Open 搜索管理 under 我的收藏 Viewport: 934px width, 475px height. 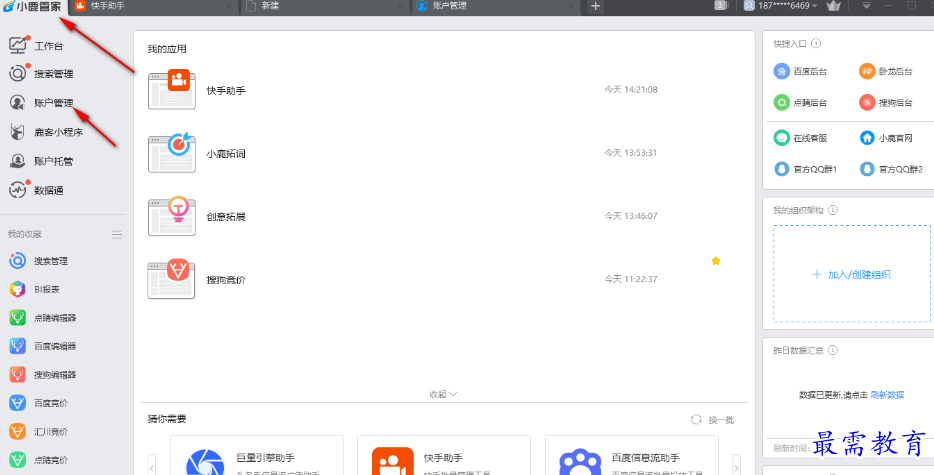38,261
